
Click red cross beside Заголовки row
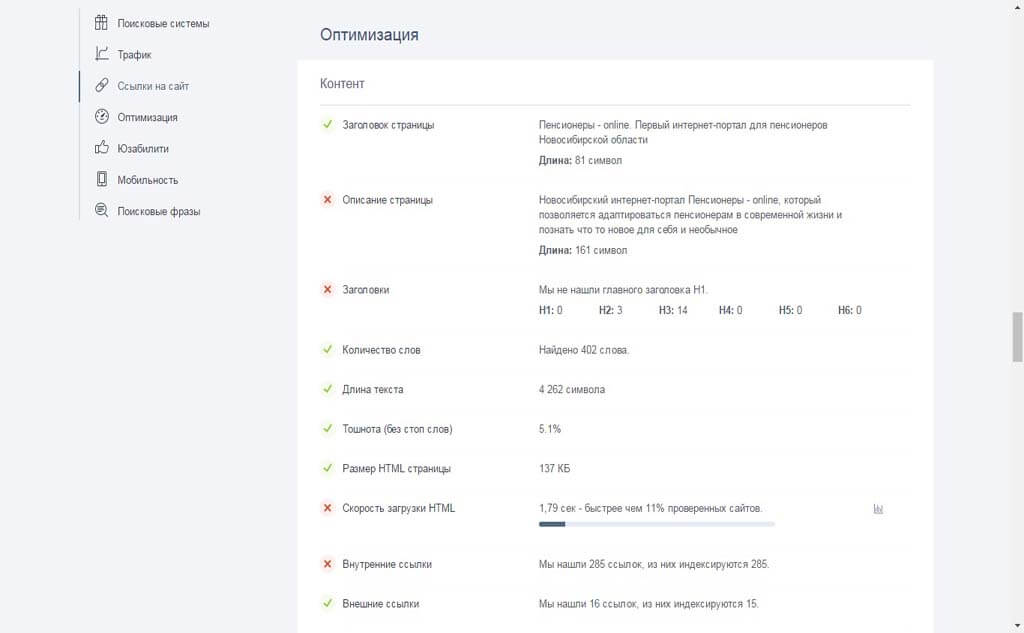pos(327,289)
